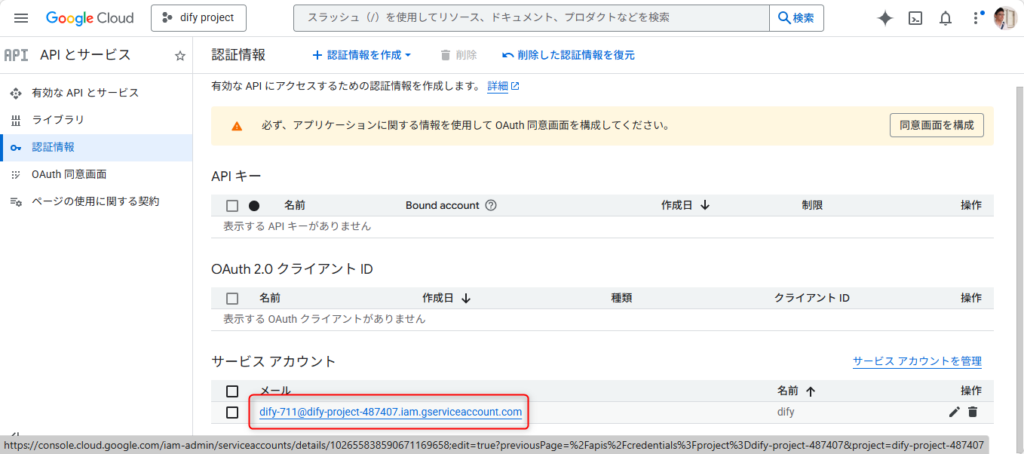Screen dimensions: 1024x454
Task: Delete the dify service account trash icon
Action: (x=973, y=412)
